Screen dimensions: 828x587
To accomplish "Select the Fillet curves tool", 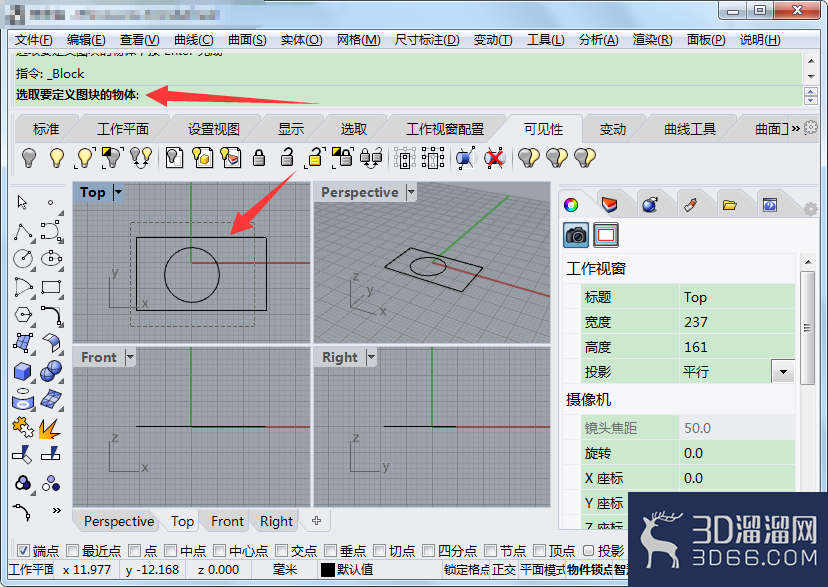I will (51, 315).
